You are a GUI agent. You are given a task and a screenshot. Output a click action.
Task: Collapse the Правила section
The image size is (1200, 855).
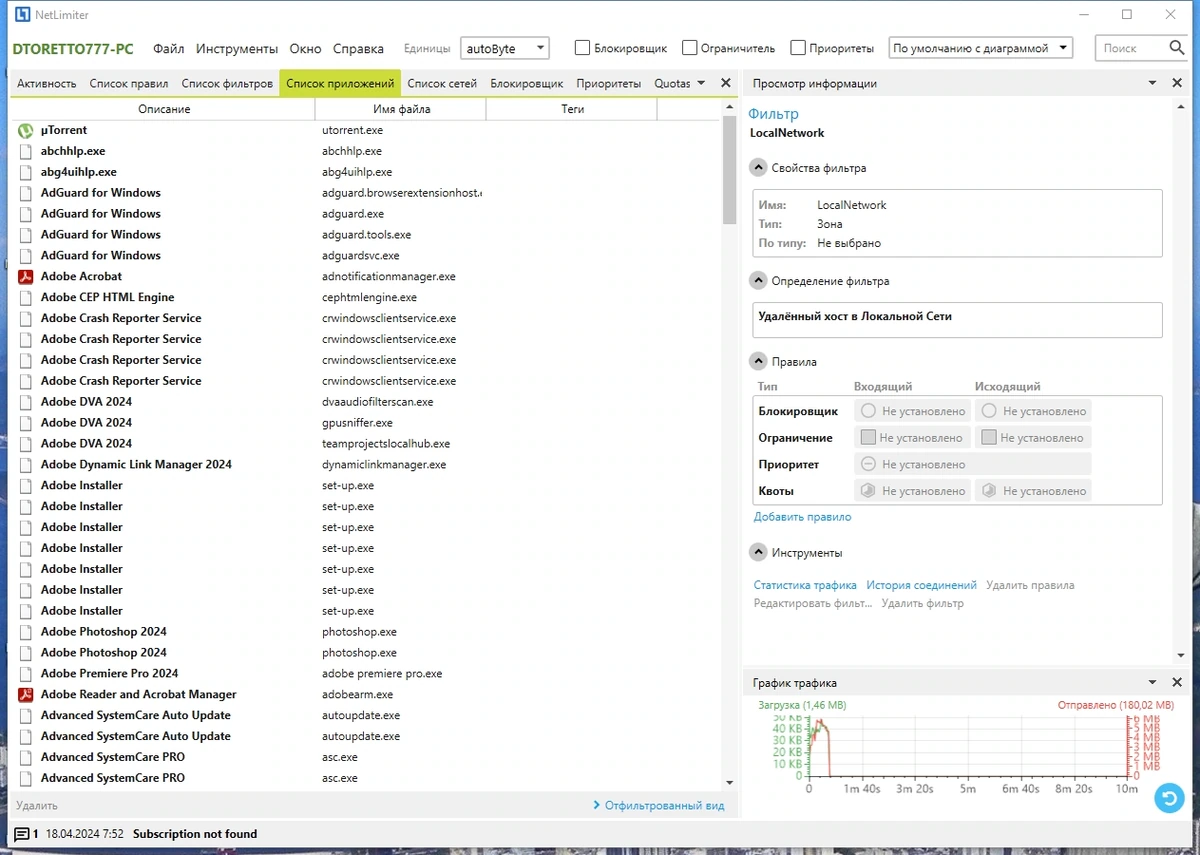tap(758, 362)
